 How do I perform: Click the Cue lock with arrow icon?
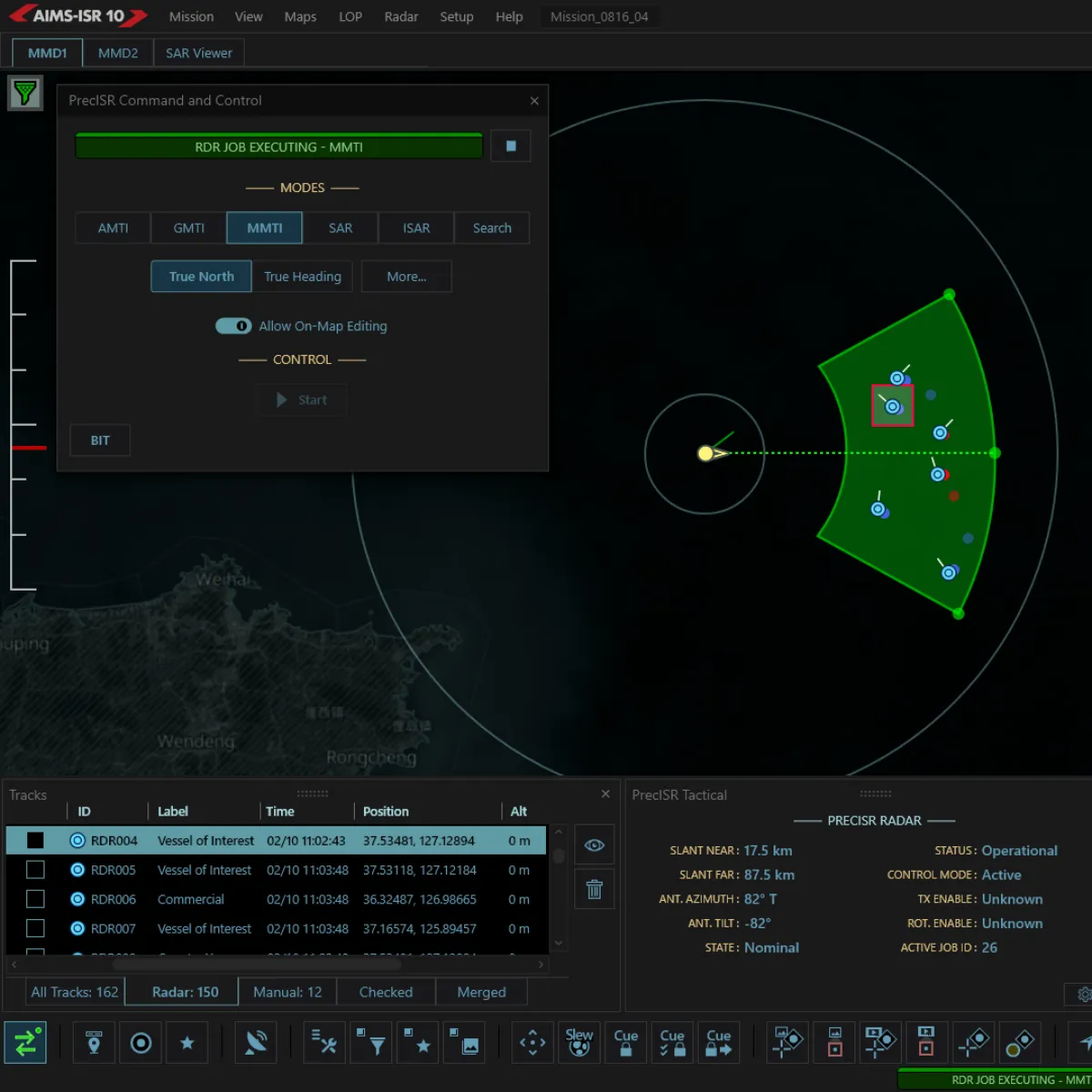click(719, 1043)
